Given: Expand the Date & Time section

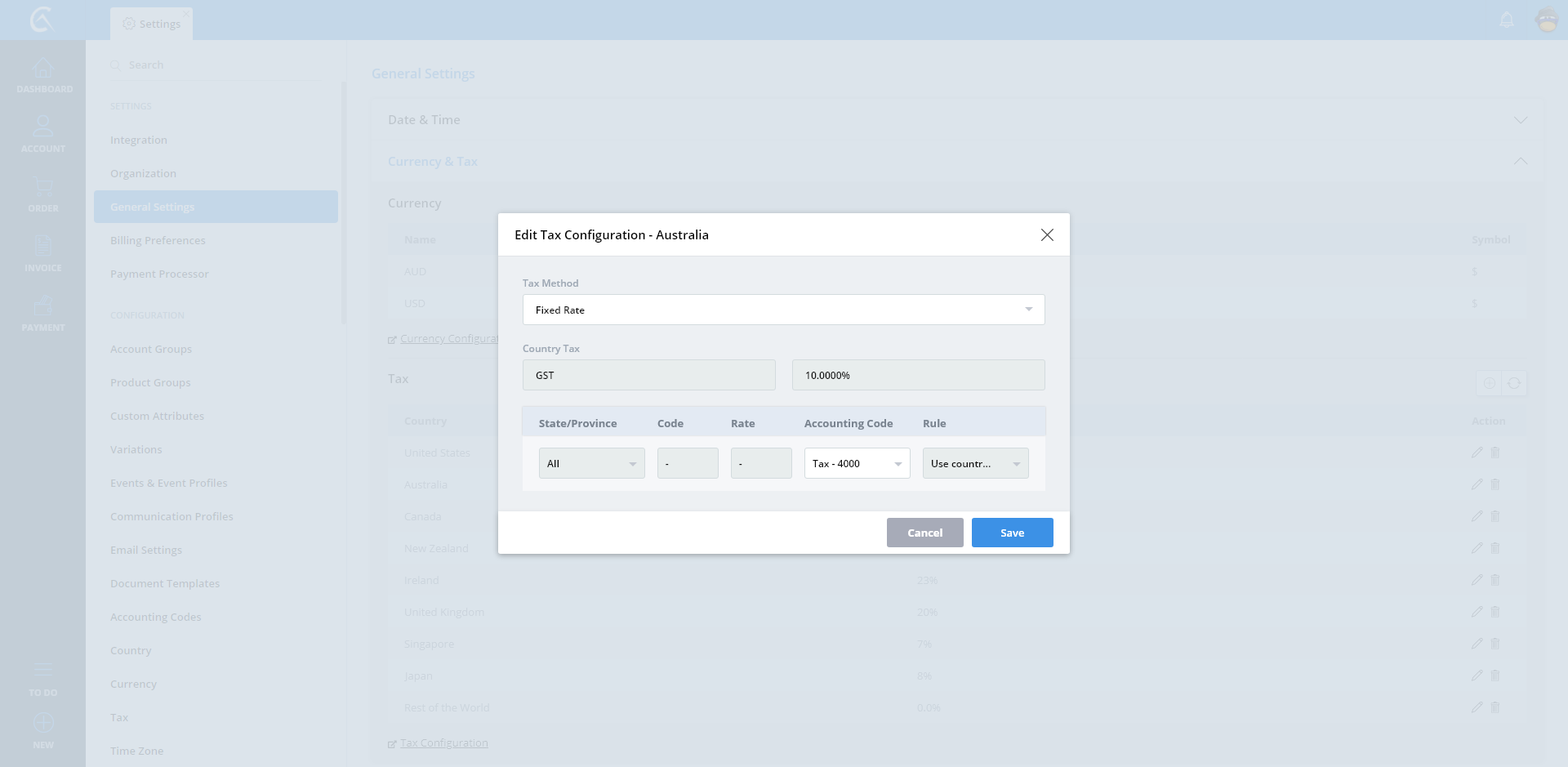Looking at the screenshot, I should click(x=1520, y=120).
